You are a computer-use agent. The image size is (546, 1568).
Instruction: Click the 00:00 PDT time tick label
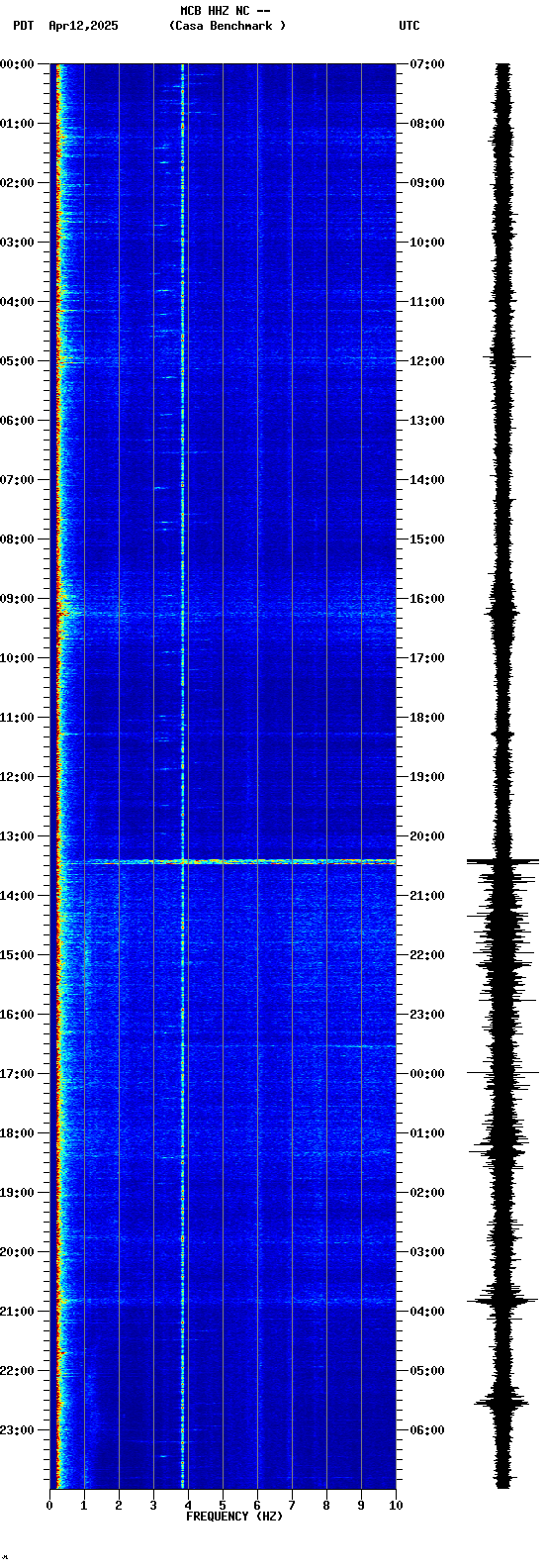(17, 64)
